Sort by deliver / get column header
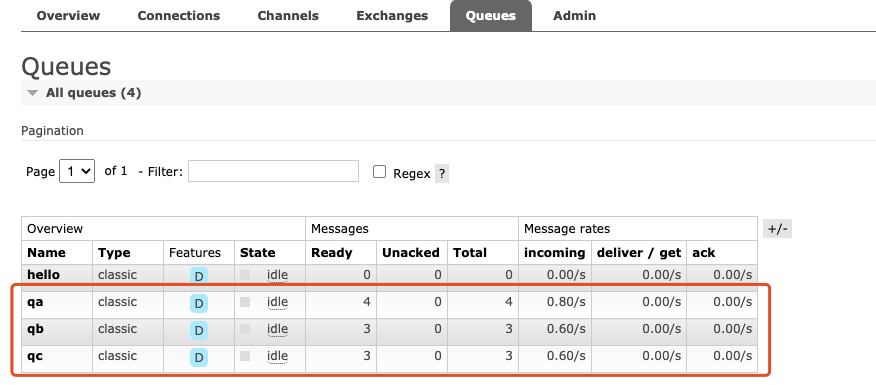 [639, 253]
